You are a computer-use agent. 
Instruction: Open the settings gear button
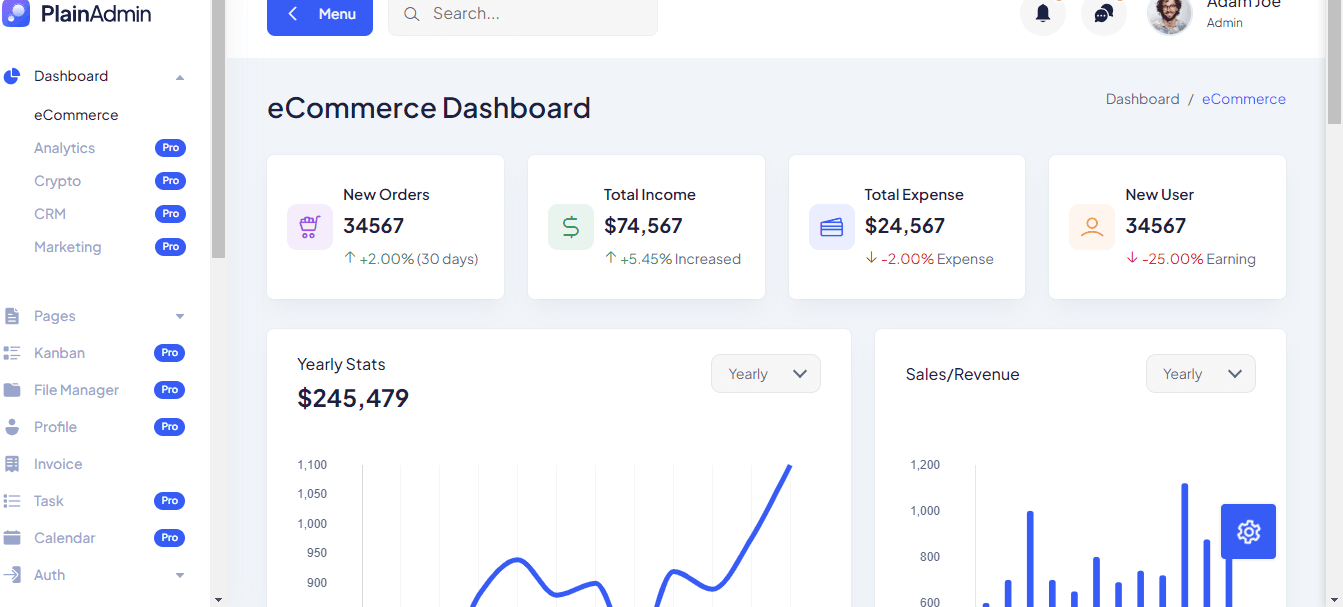tap(1248, 531)
